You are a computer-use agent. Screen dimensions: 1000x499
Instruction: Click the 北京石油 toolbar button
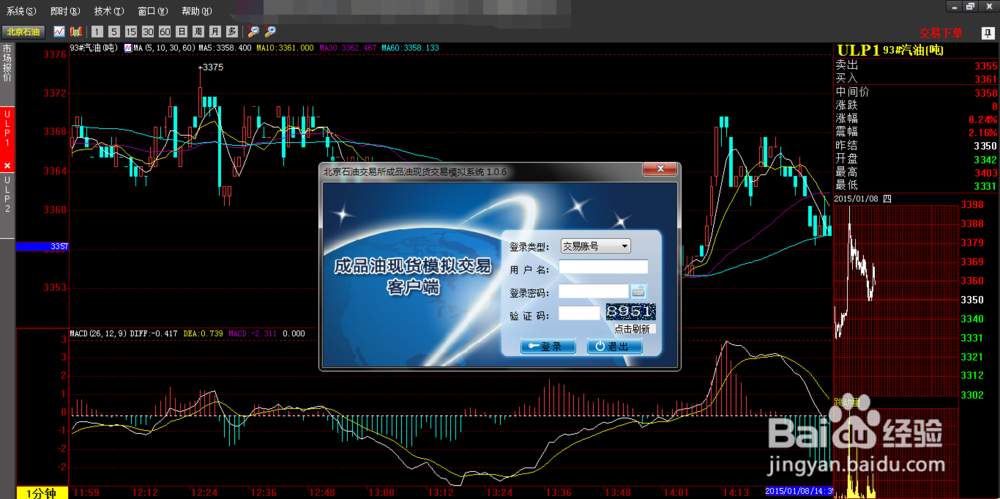23,31
